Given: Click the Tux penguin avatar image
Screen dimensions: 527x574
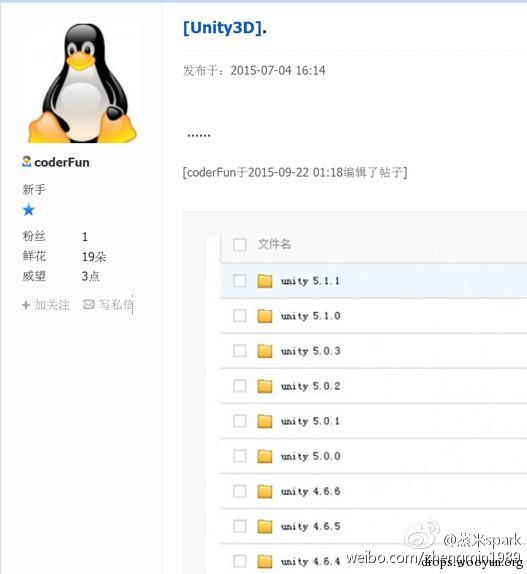Looking at the screenshot, I should 82,83.
